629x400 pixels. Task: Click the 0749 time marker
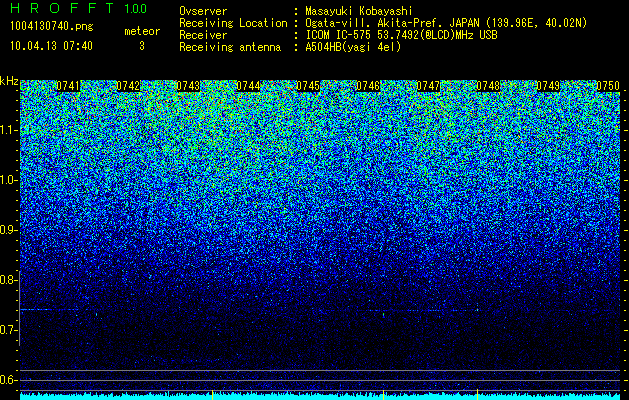[548, 86]
